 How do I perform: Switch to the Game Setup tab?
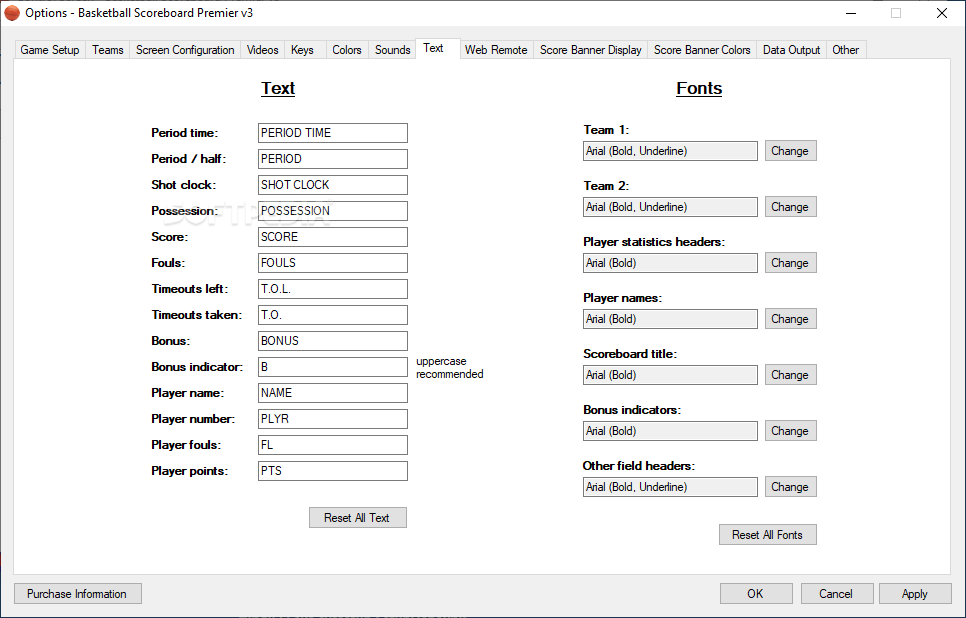[50, 50]
